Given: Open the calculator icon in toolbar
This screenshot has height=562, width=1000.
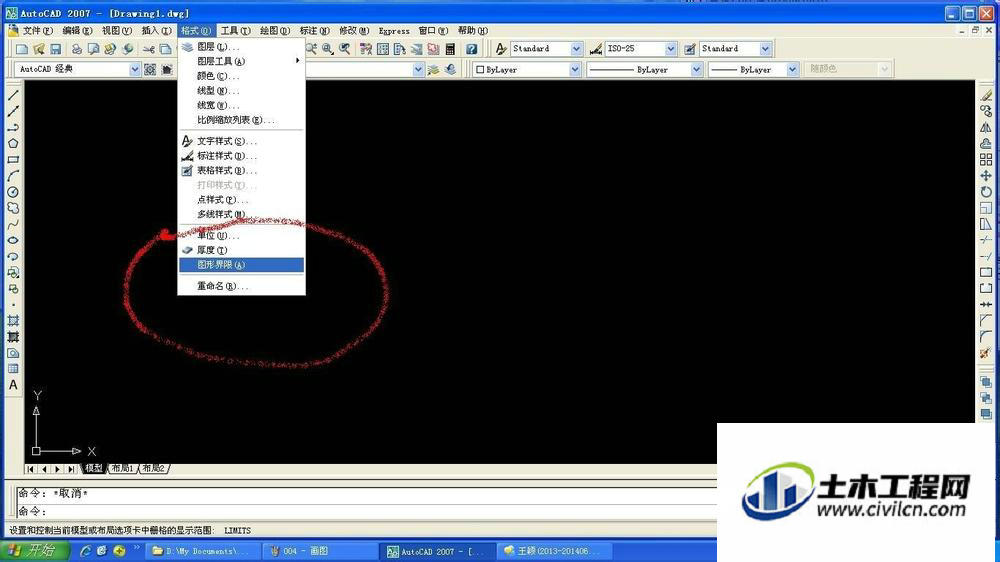Looking at the screenshot, I should click(x=450, y=49).
